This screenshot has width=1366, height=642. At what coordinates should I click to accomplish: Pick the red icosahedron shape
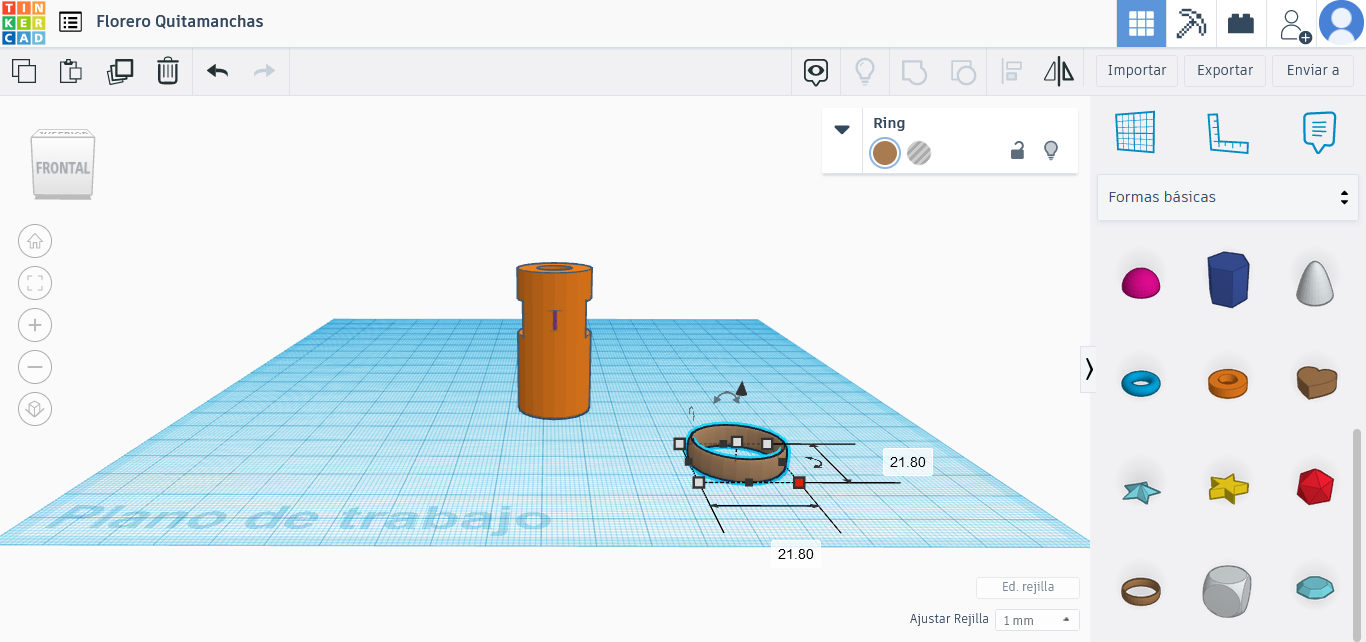1315,486
